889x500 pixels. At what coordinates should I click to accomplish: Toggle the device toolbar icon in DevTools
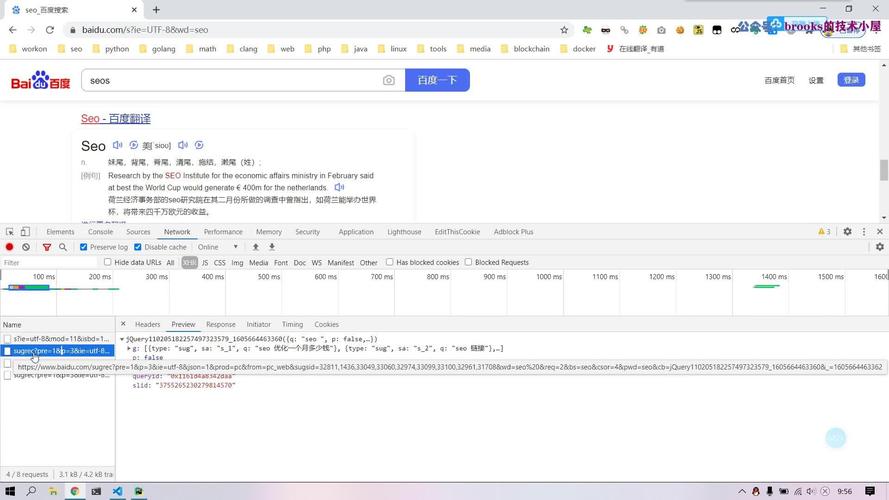pyautogui.click(x=25, y=232)
